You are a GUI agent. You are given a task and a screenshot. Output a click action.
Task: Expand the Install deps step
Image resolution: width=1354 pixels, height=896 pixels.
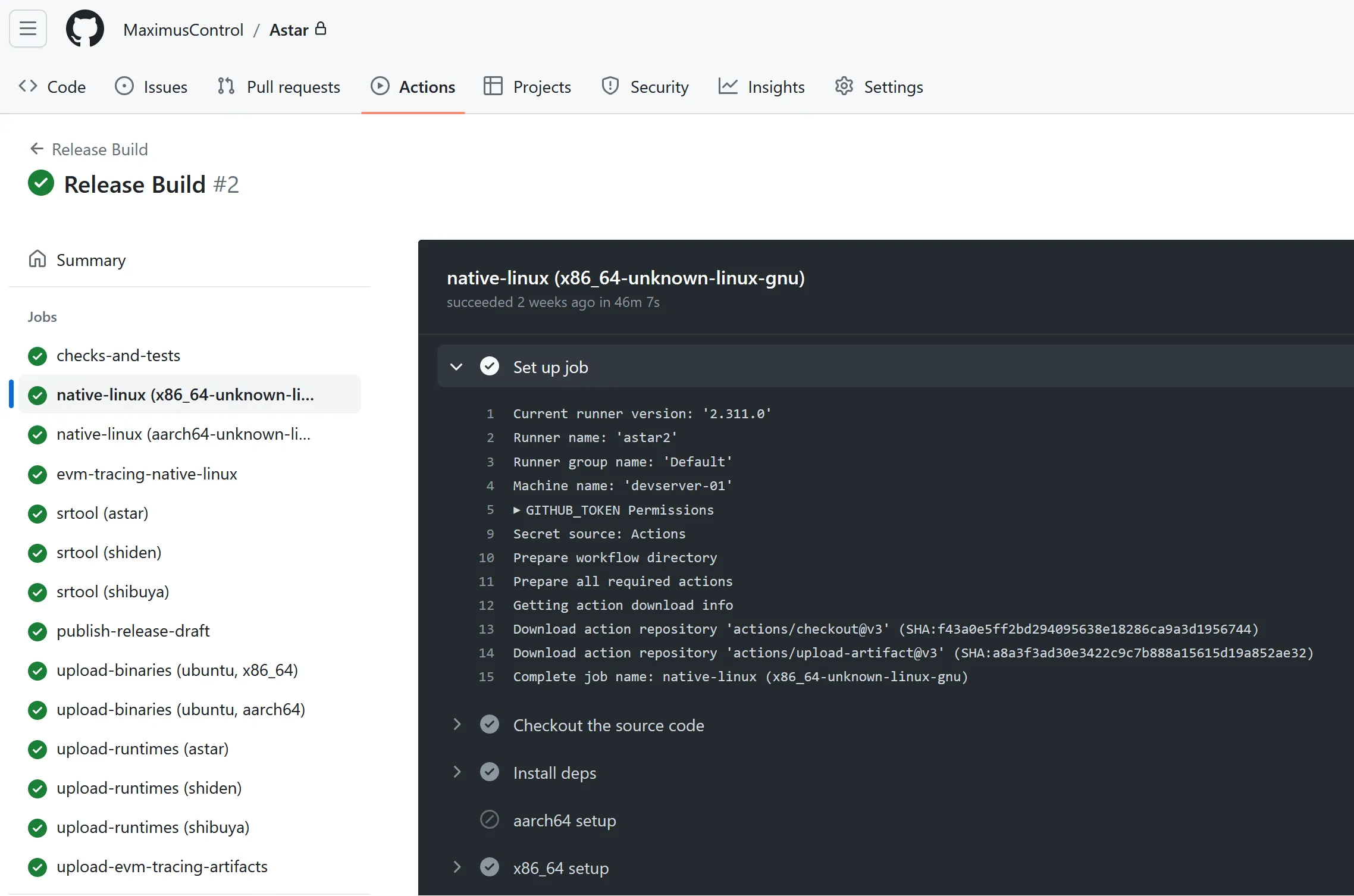point(456,772)
